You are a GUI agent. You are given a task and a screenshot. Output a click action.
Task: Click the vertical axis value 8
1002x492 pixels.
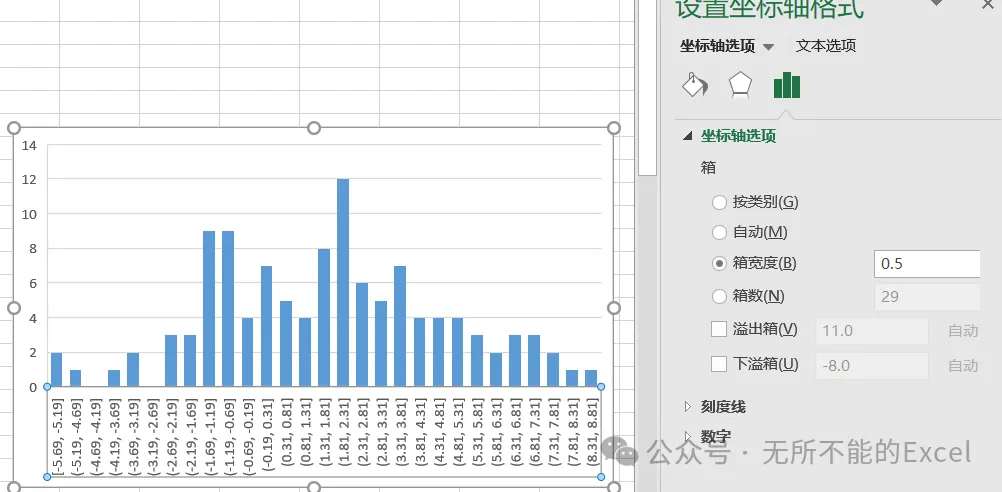33,249
